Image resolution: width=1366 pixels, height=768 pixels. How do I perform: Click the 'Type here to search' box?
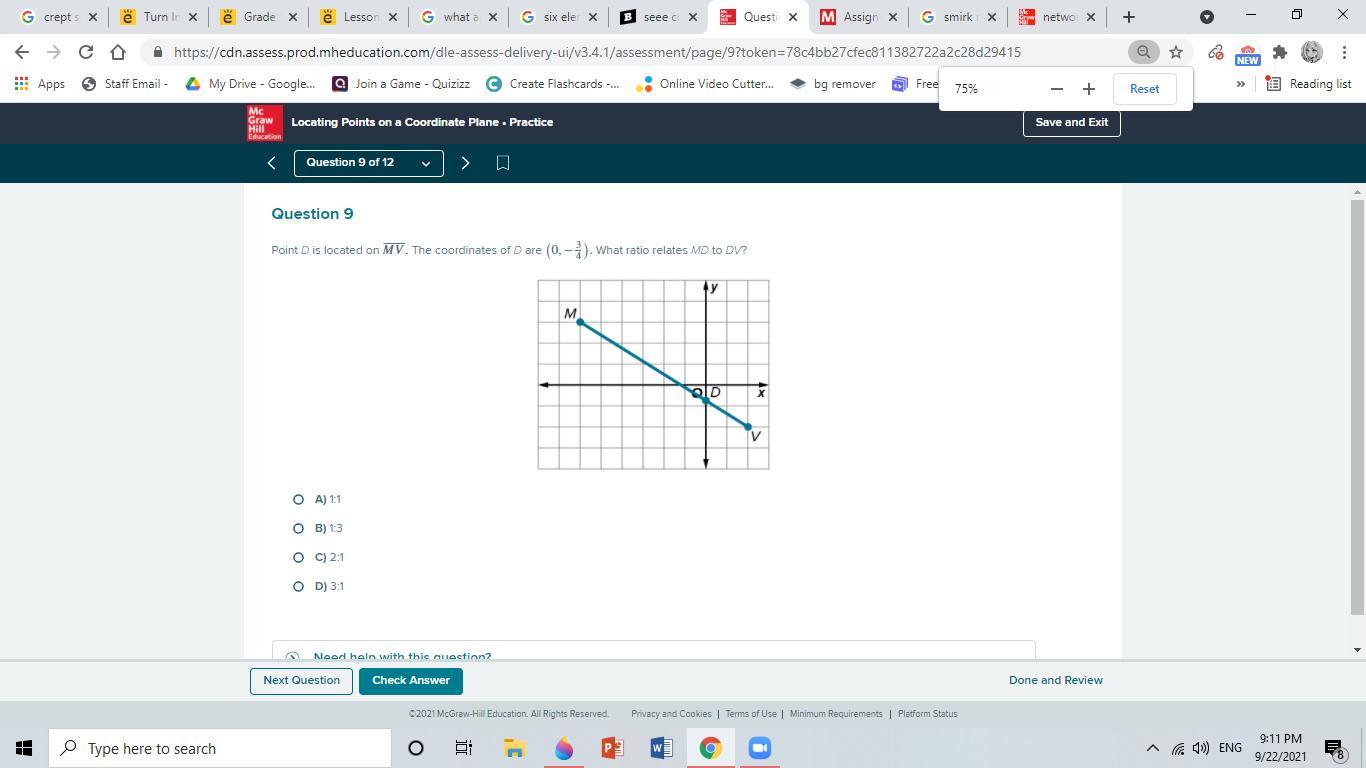(220, 748)
